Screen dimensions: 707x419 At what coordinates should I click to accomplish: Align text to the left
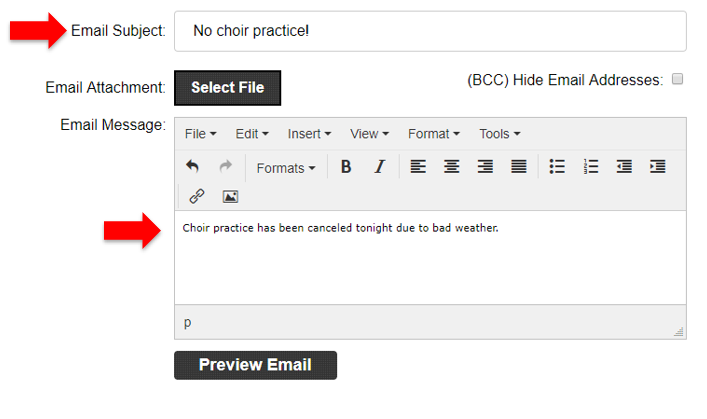pos(418,167)
